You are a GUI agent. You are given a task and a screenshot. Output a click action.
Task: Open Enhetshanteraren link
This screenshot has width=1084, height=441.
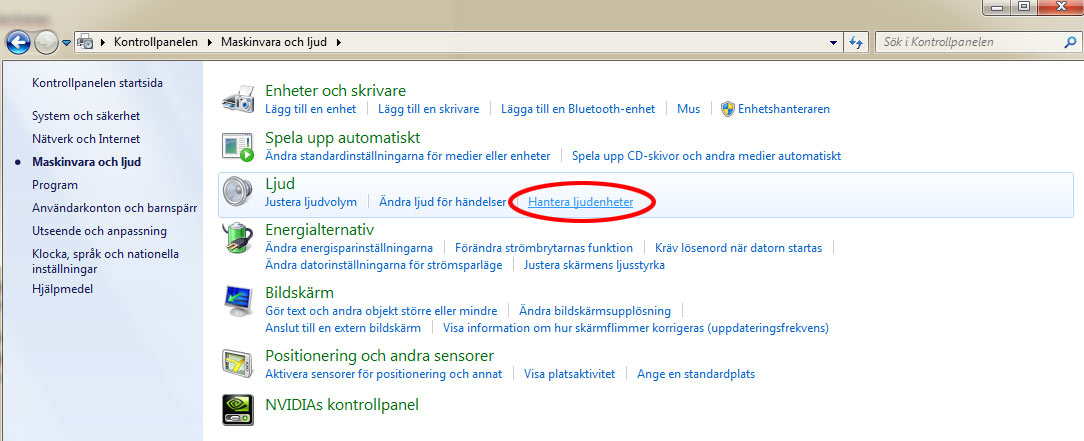click(784, 109)
